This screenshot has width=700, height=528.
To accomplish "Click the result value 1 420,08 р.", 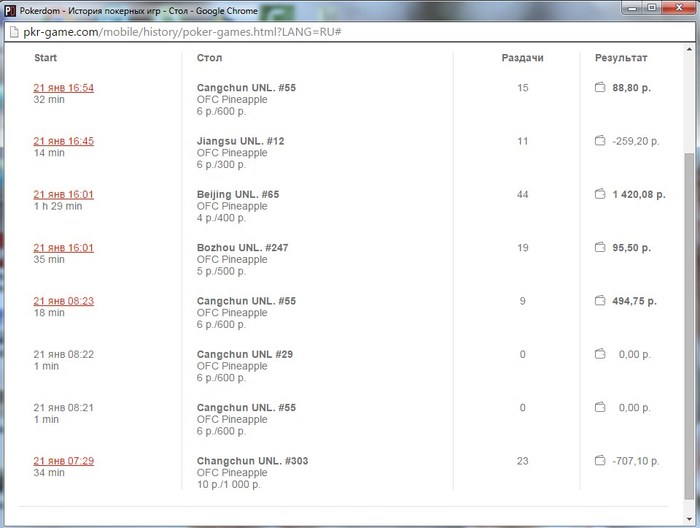I will [x=639, y=195].
